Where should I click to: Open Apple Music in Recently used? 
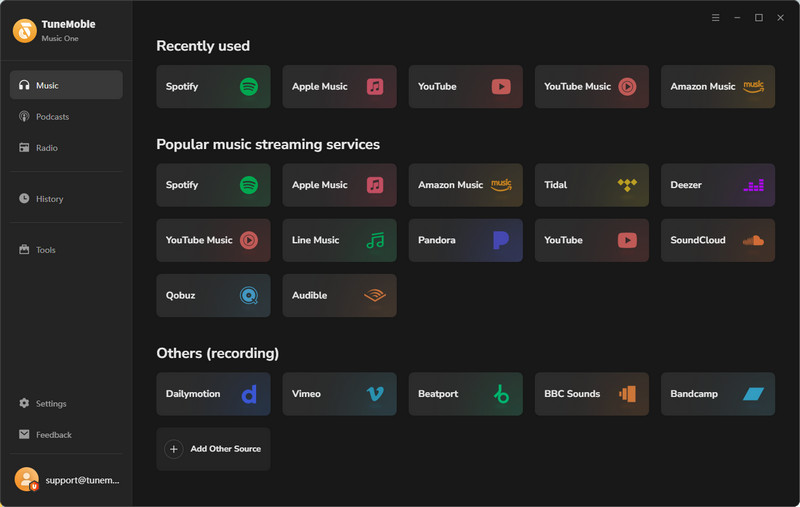(x=339, y=86)
